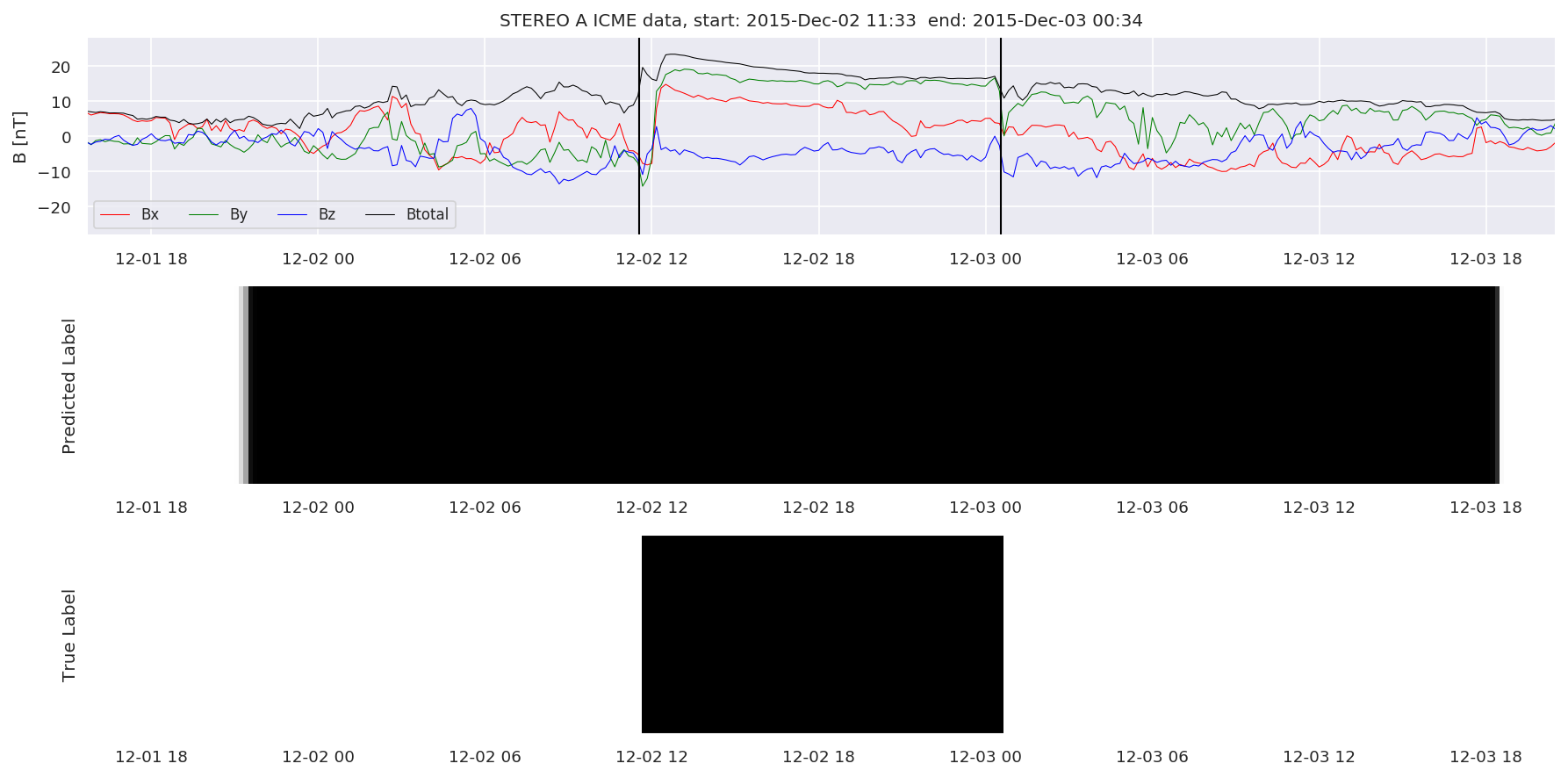Image resolution: width=1568 pixels, height=778 pixels.
Task: Click 12-01 18 tick under magnetic field plot
Action: (x=151, y=259)
